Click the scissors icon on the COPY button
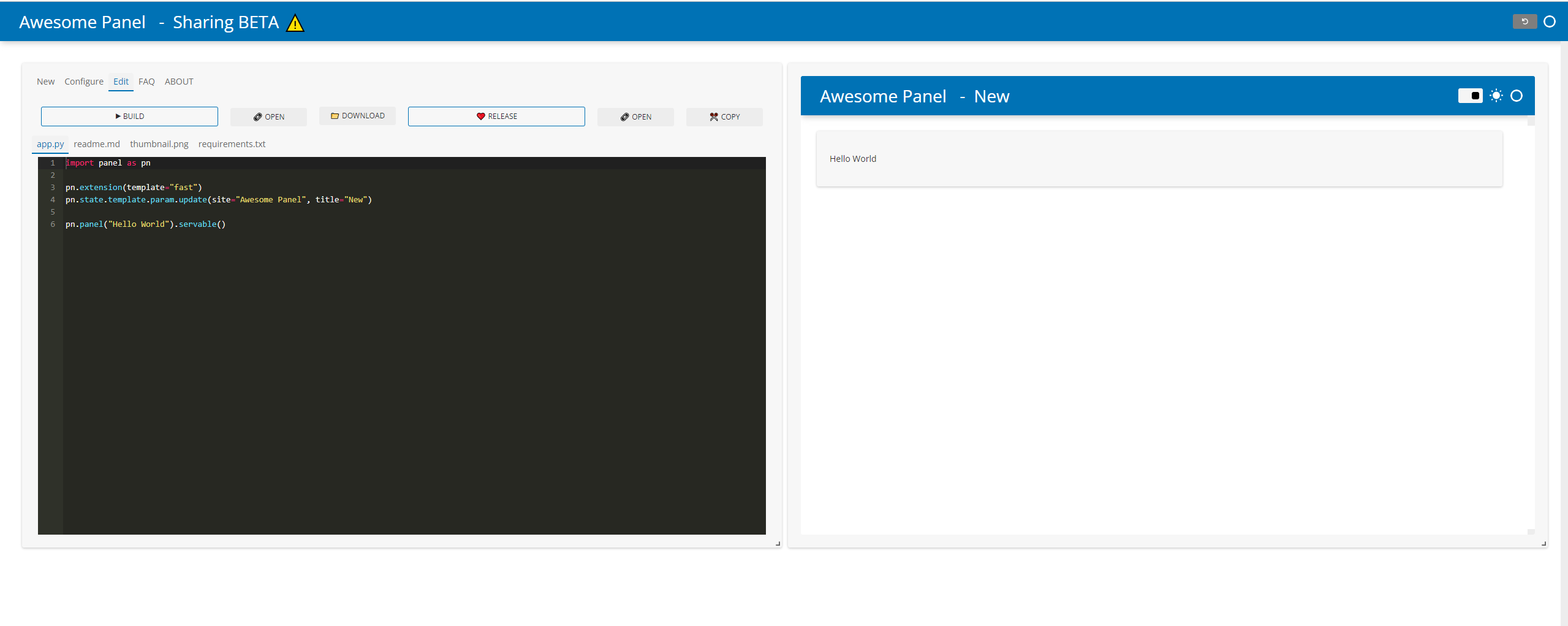Image resolution: width=1568 pixels, height=626 pixels. [x=713, y=116]
